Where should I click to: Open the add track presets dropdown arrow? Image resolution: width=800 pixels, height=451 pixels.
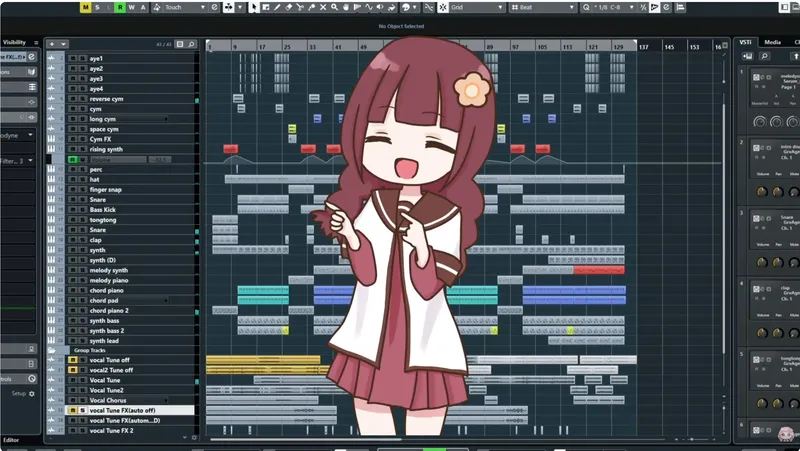pos(63,44)
